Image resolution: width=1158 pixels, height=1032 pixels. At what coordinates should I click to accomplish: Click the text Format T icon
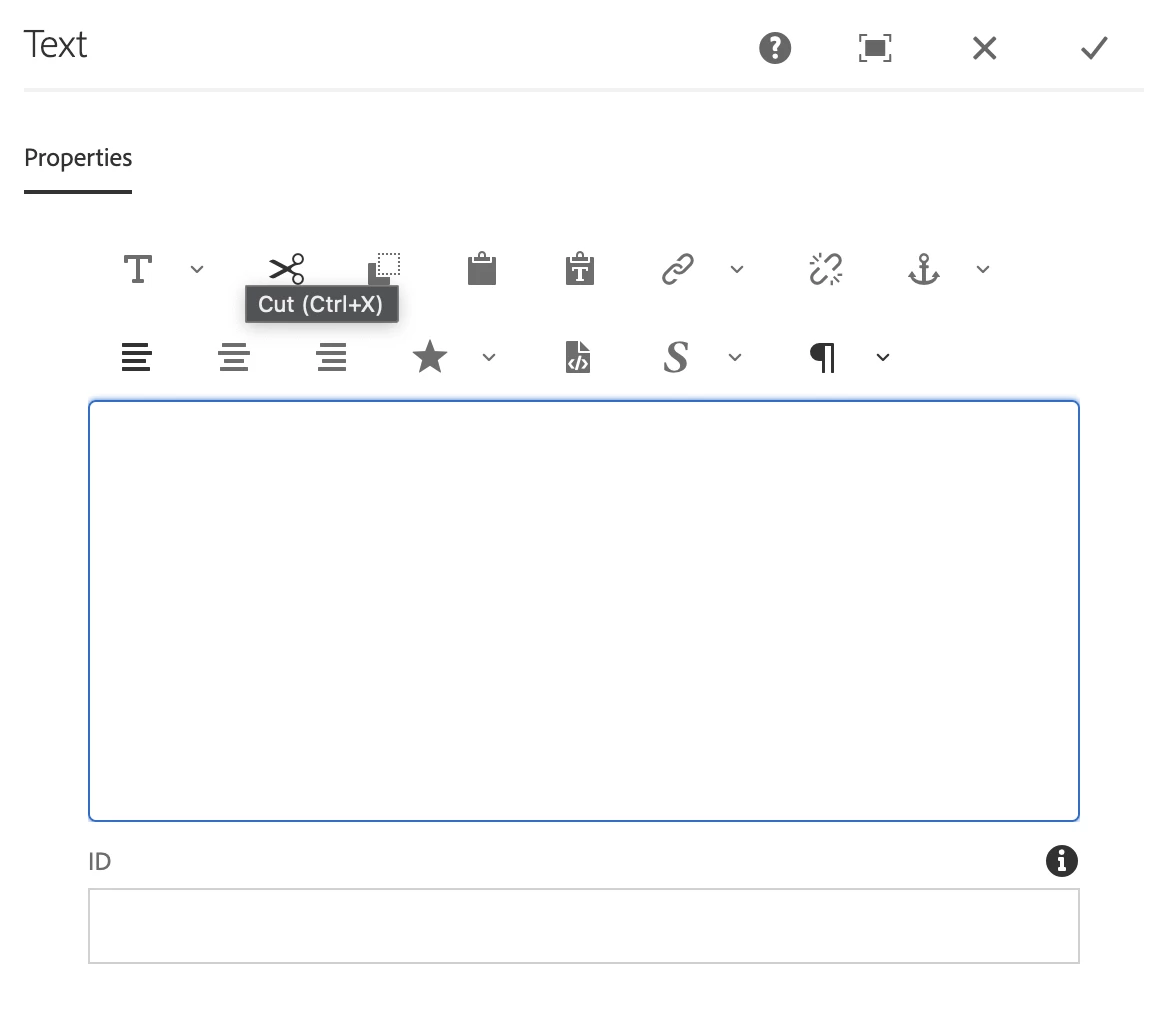137,269
